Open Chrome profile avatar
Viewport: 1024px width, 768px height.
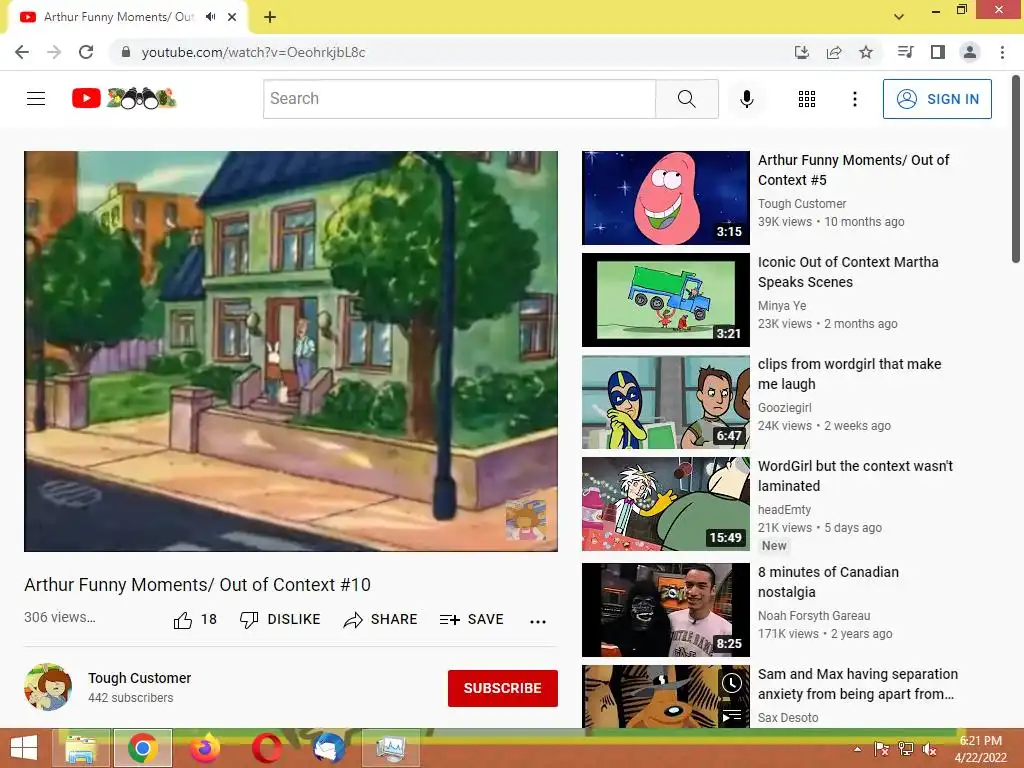point(970,52)
